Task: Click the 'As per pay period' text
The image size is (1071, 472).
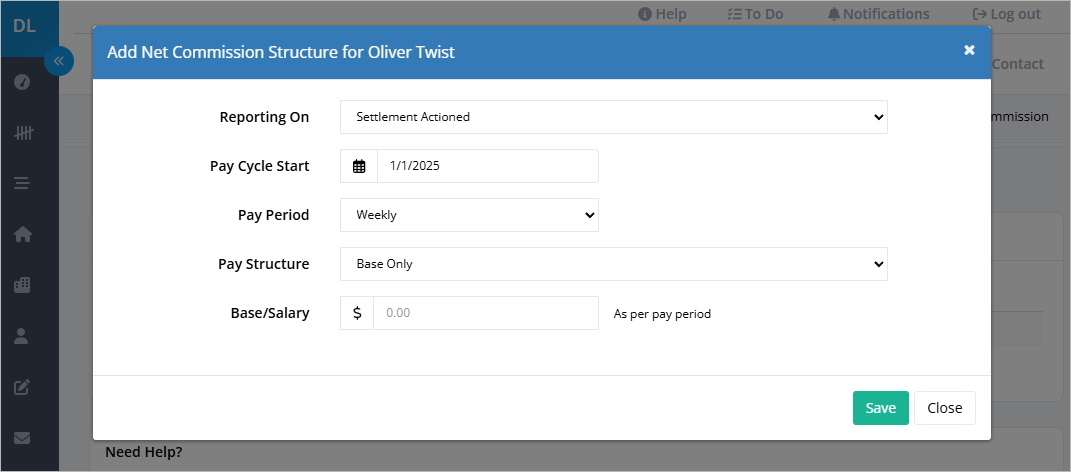Action: 662,314
